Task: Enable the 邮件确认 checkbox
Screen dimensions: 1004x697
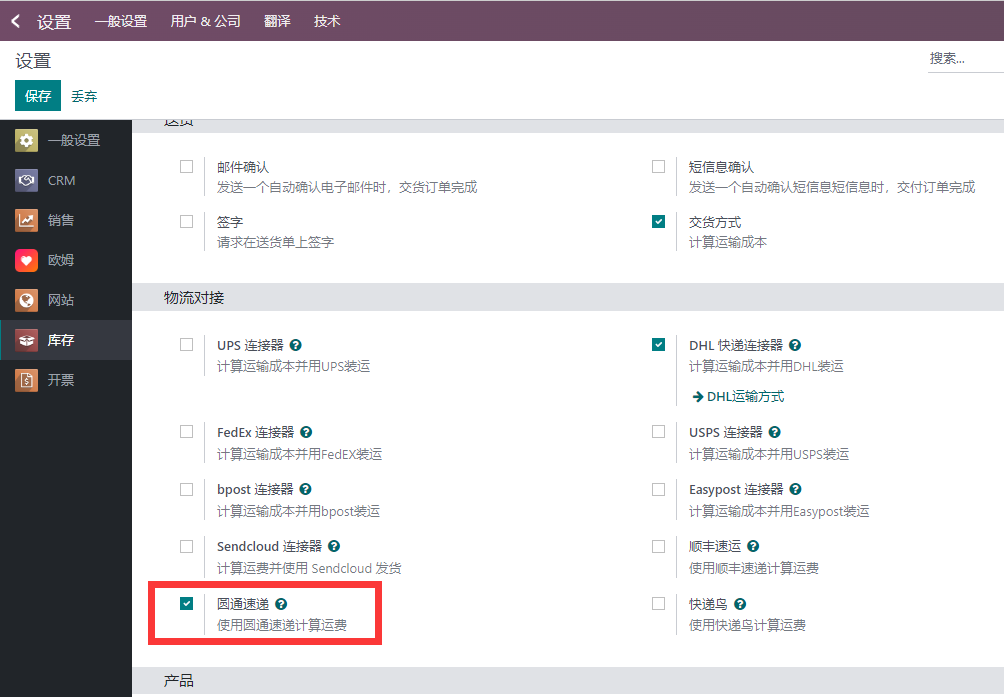Action: 186,166
